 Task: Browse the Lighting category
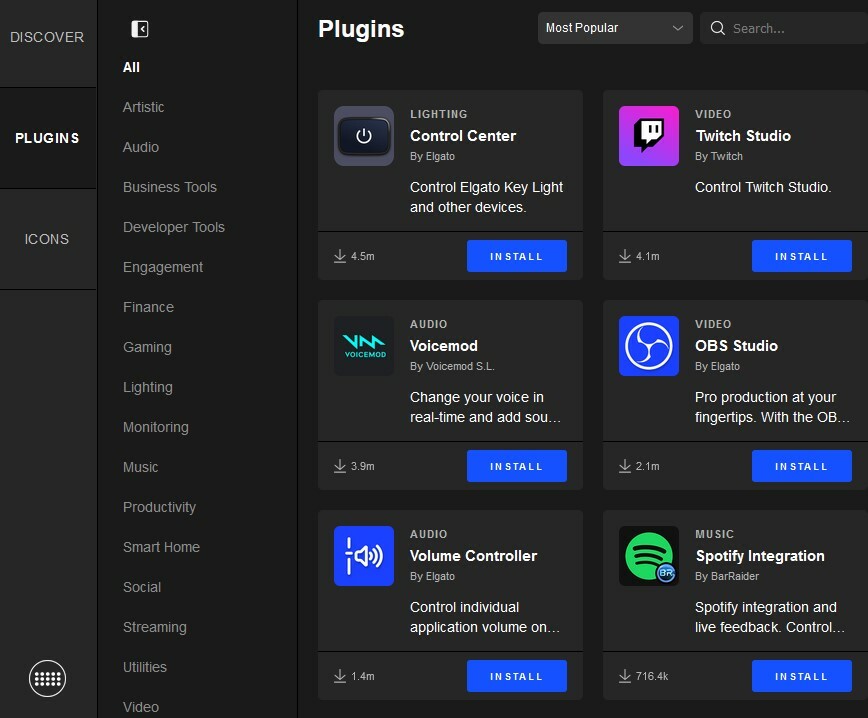(148, 387)
